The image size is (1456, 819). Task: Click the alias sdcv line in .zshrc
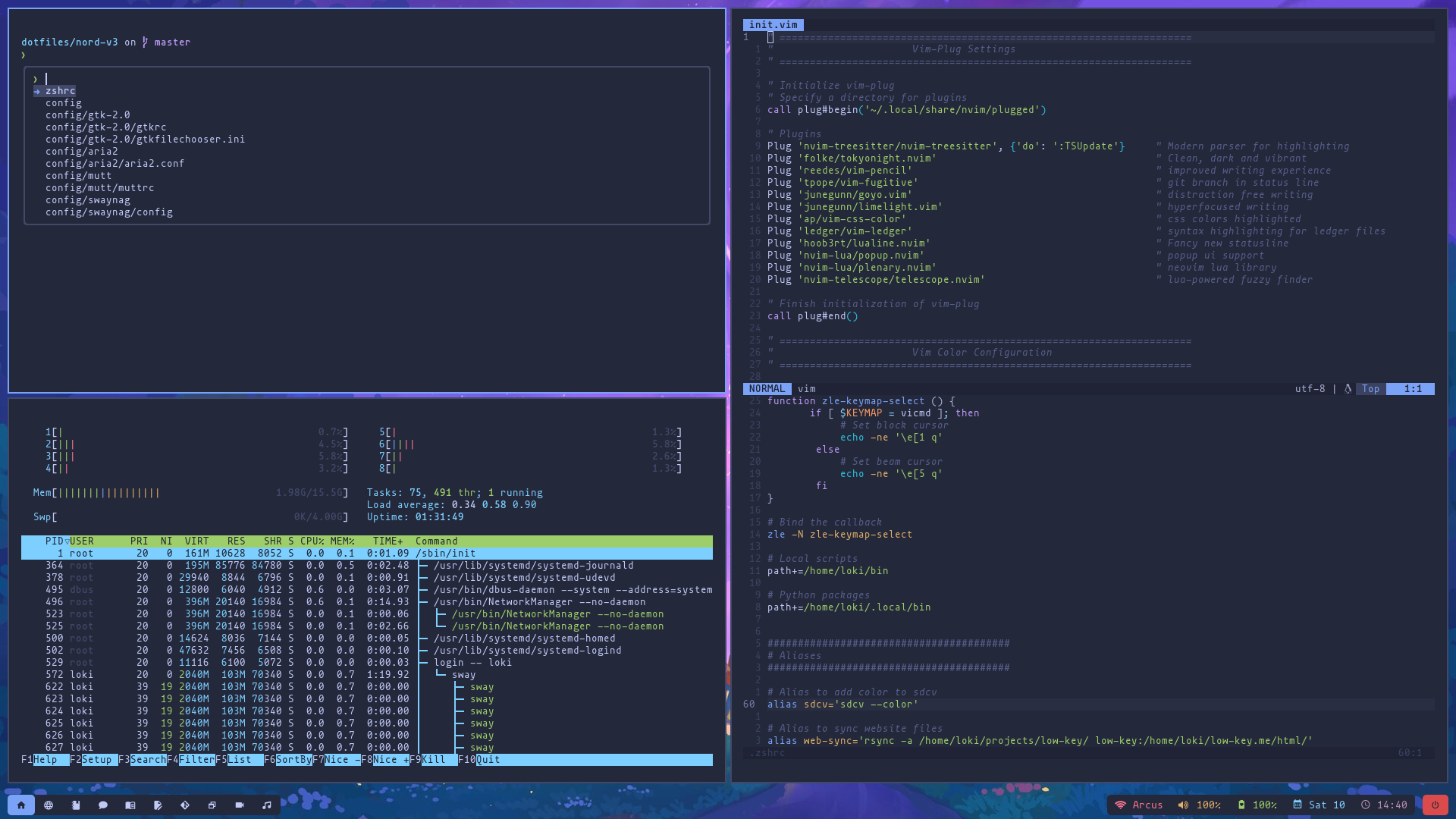pyautogui.click(x=843, y=704)
